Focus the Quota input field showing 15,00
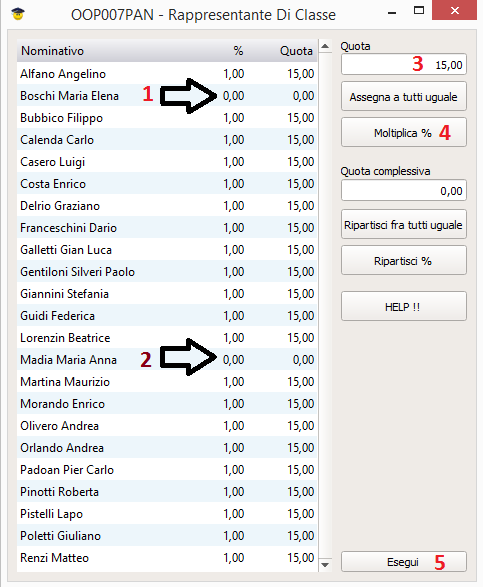The image size is (484, 587). [x=404, y=64]
